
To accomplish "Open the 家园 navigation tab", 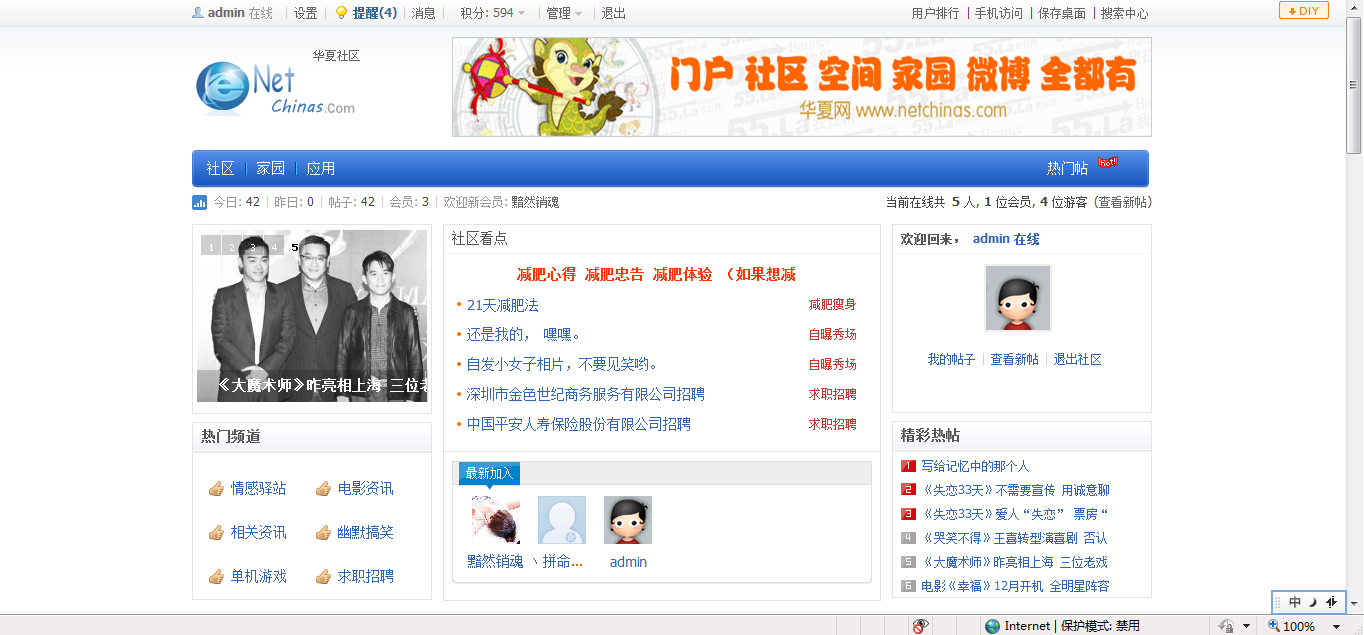I will click(x=270, y=169).
